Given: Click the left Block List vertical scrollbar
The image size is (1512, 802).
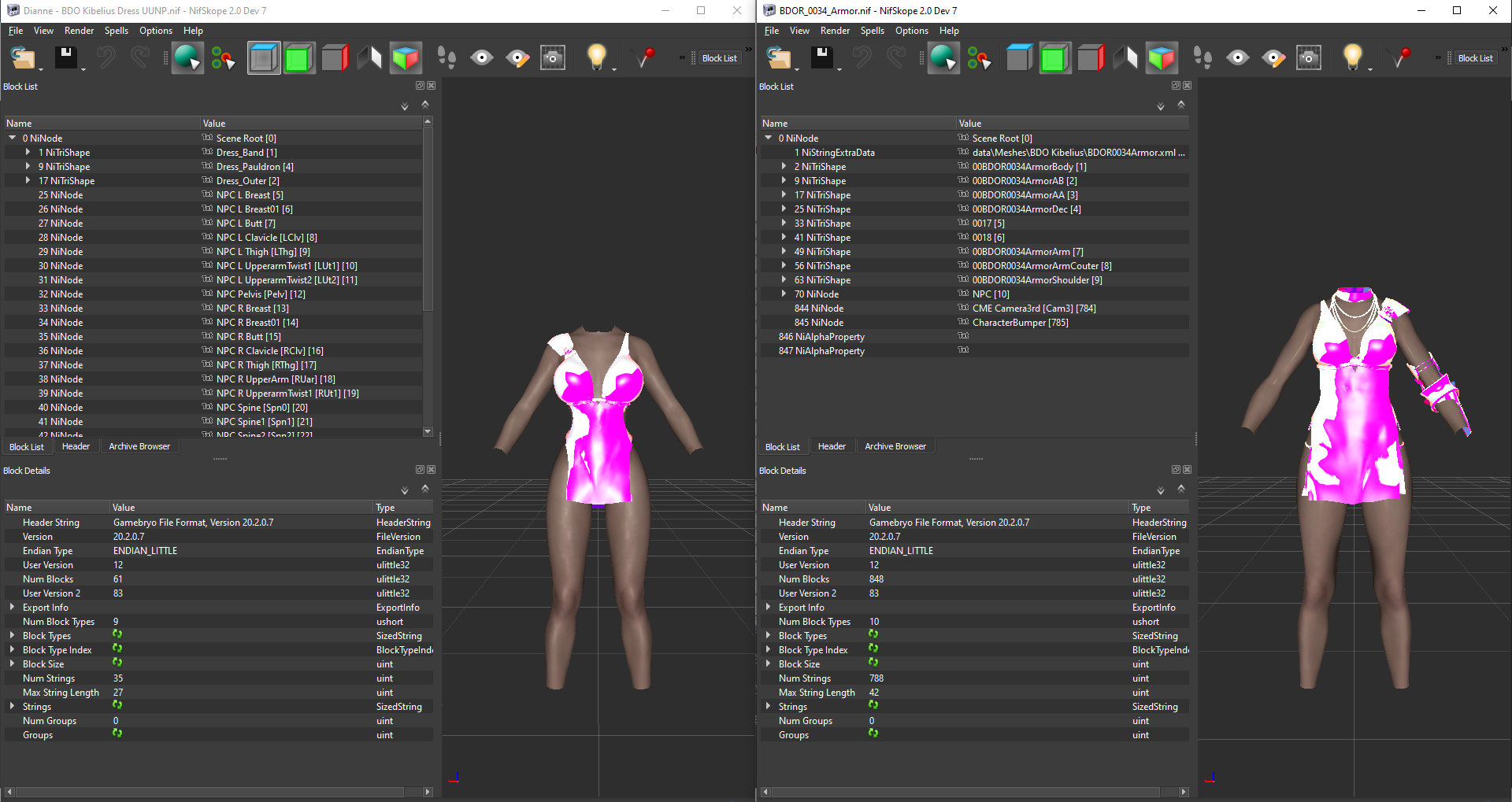Looking at the screenshot, I should pyautogui.click(x=428, y=275).
